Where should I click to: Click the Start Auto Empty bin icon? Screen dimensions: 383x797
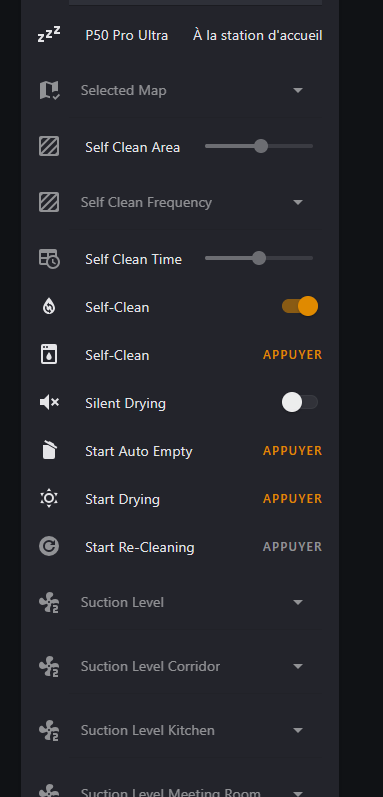(49, 451)
